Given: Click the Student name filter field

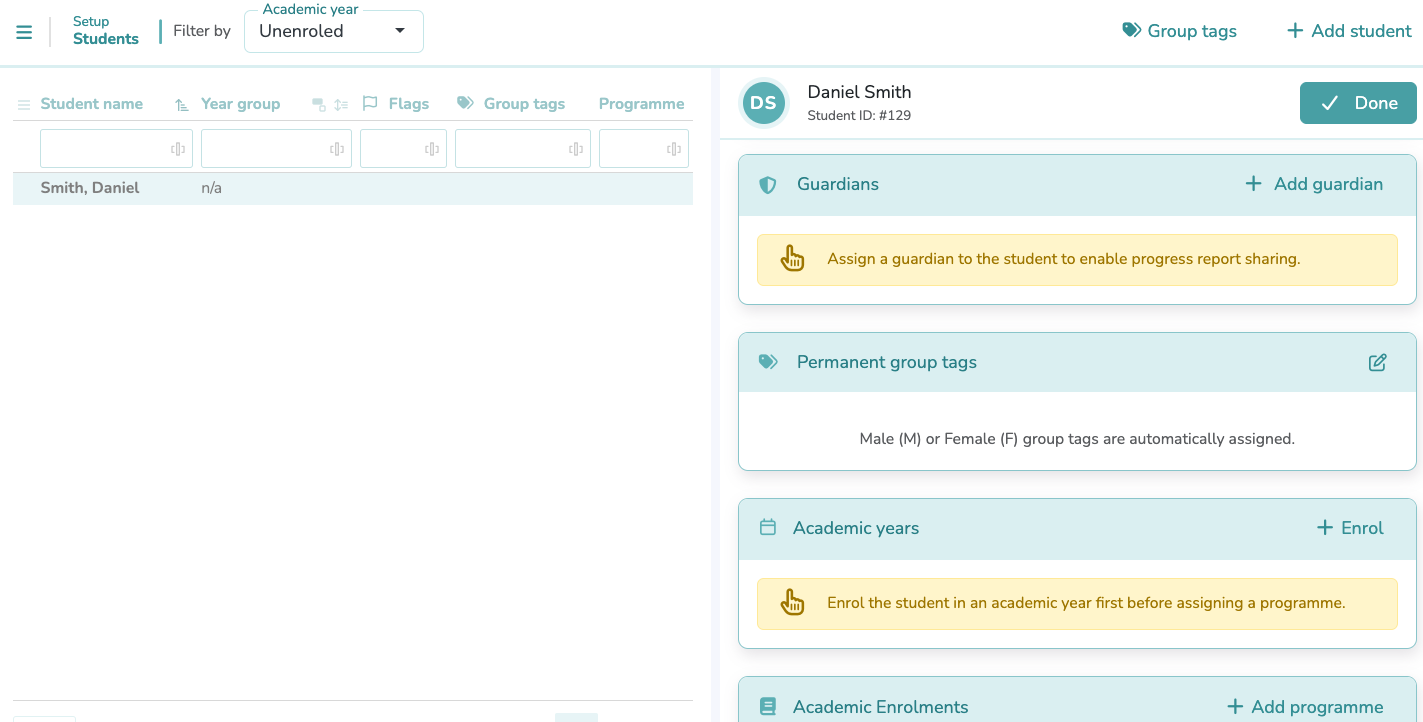Looking at the screenshot, I should tap(103, 149).
